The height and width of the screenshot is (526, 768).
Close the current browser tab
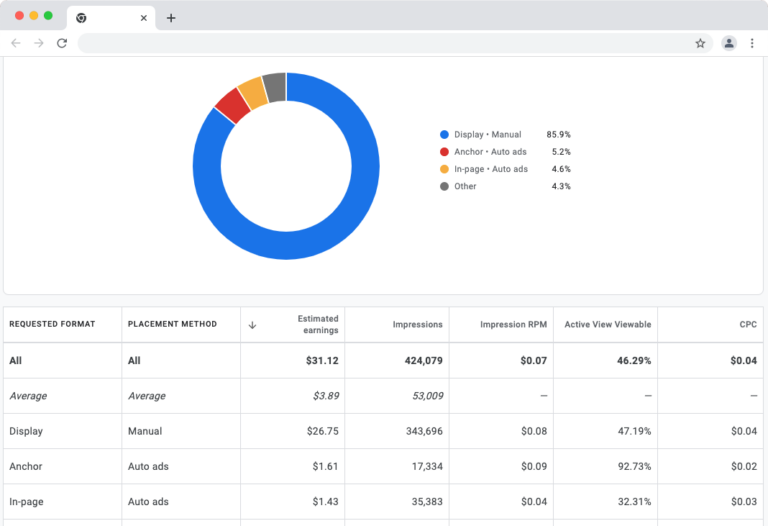(x=144, y=18)
